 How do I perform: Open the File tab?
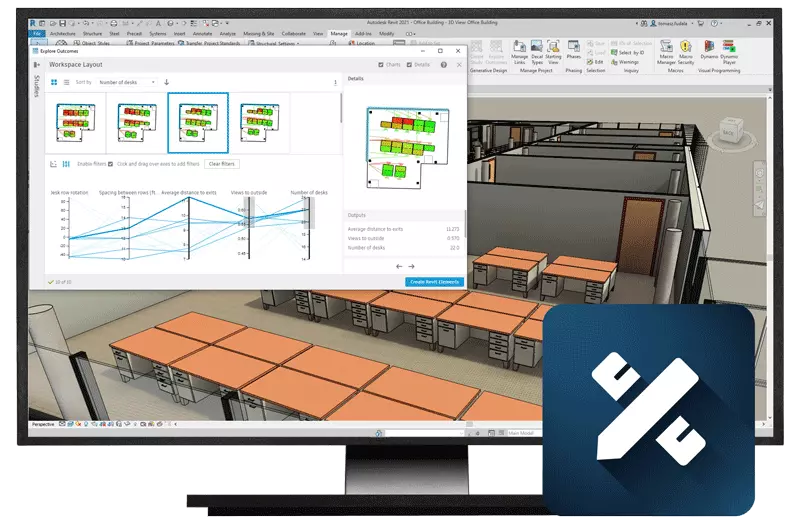coord(37,34)
